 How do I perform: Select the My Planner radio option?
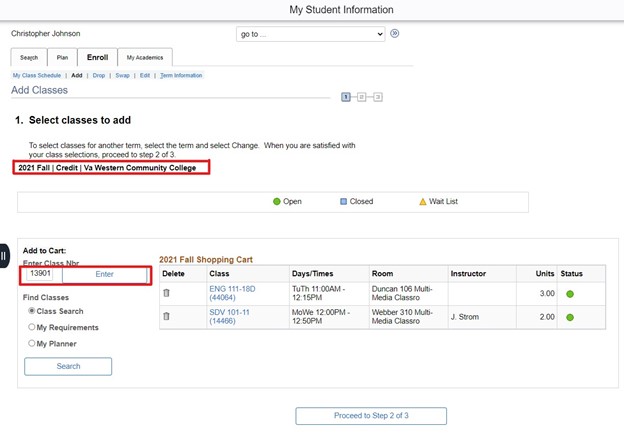click(x=32, y=343)
